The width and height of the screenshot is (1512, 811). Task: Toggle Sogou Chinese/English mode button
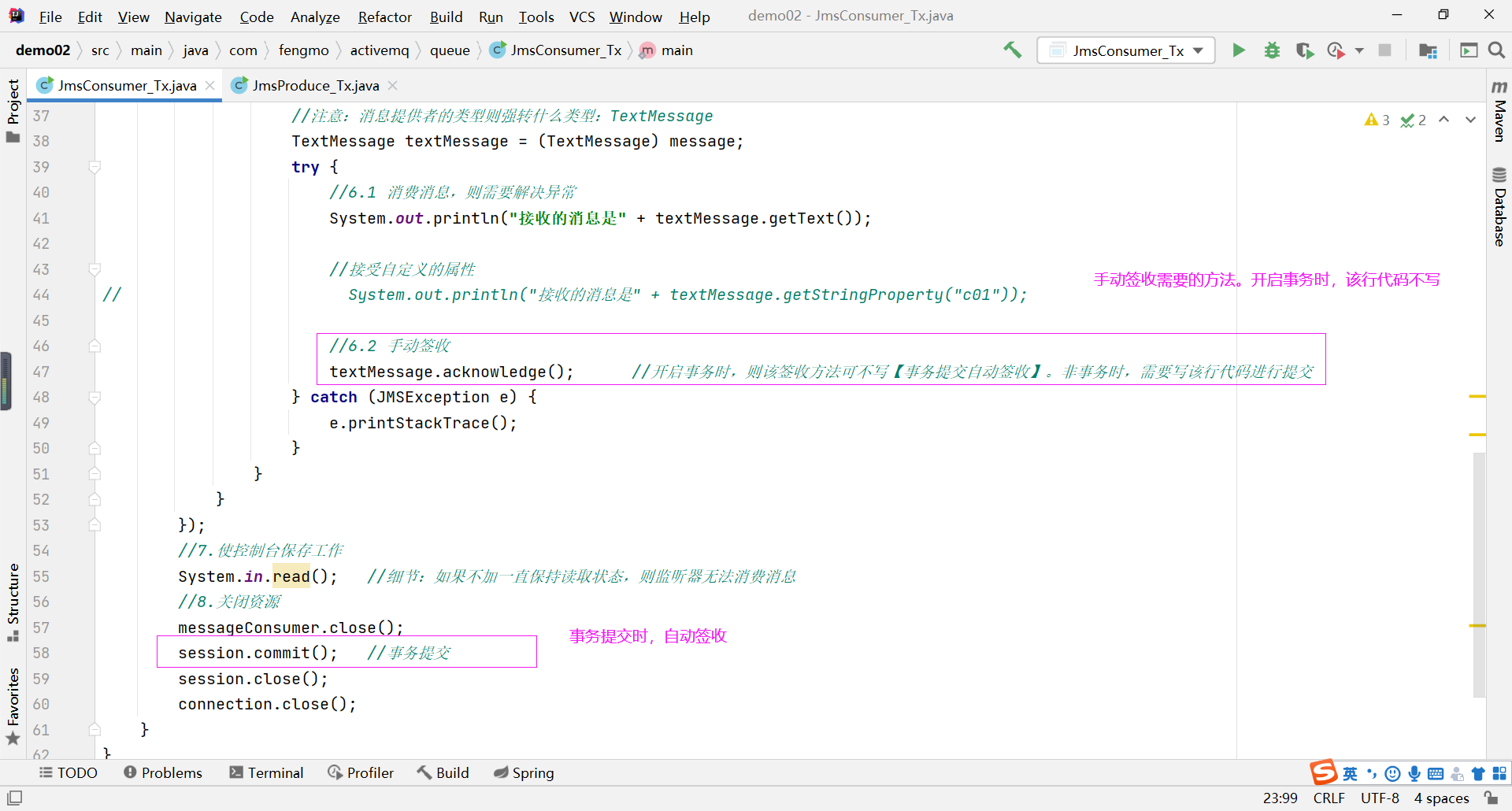(x=1350, y=774)
